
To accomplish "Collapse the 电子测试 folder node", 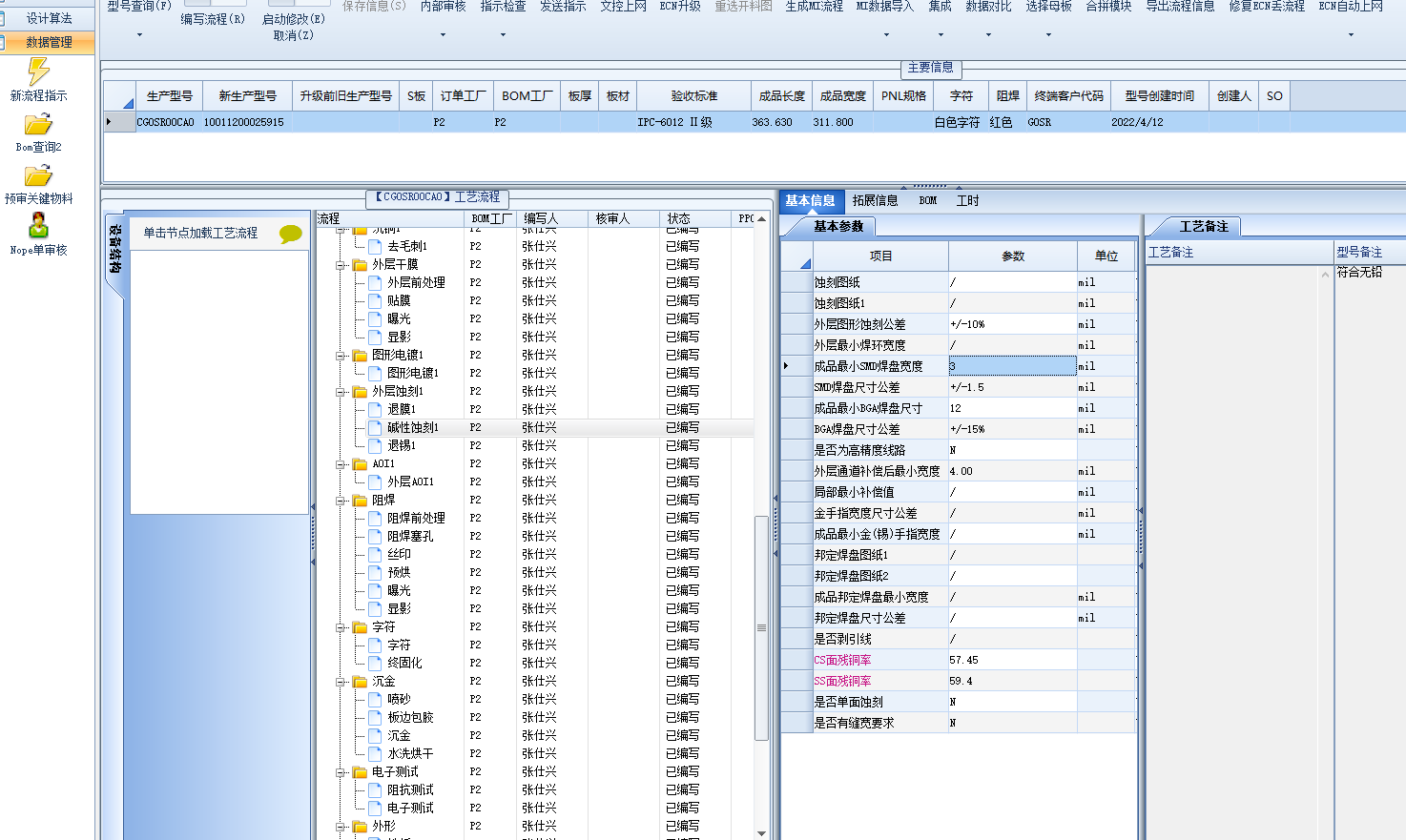I will coord(341,772).
